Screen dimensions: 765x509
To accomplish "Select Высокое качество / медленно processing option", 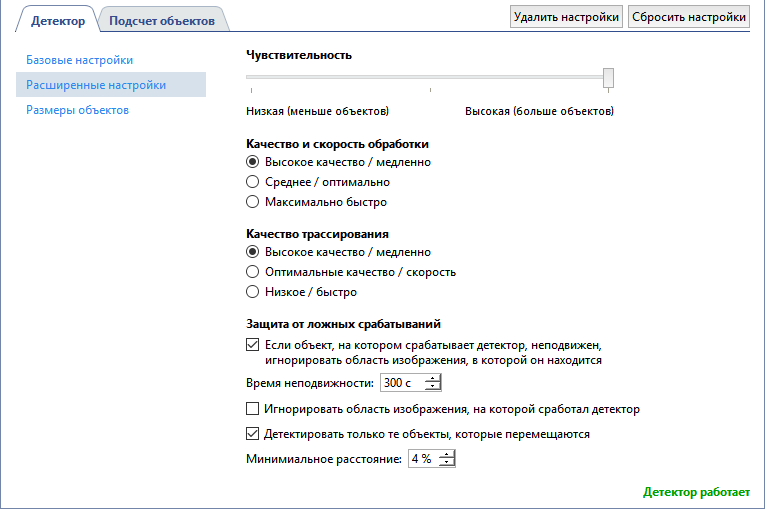I will click(252, 162).
